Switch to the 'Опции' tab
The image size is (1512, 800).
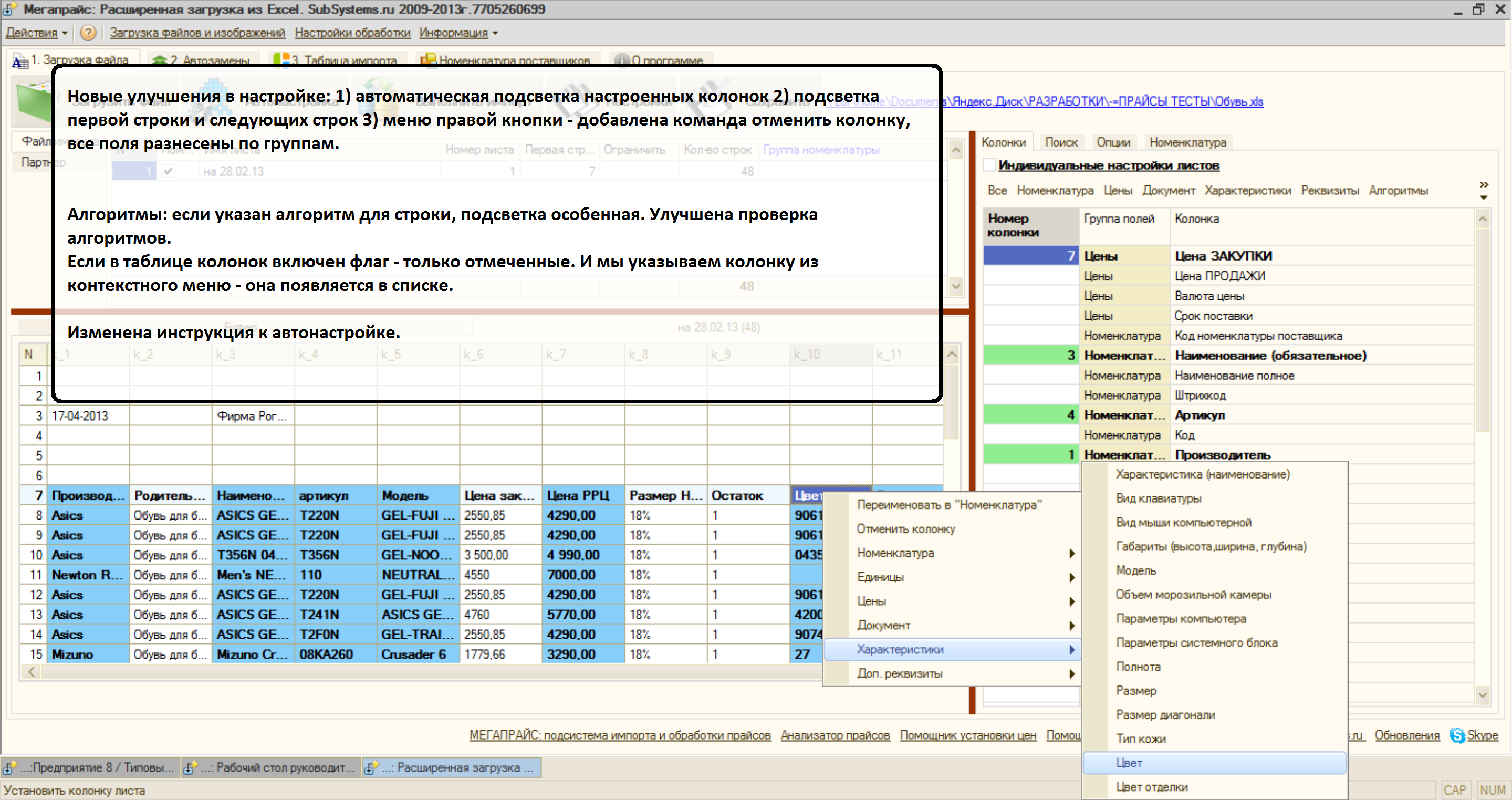(1113, 142)
